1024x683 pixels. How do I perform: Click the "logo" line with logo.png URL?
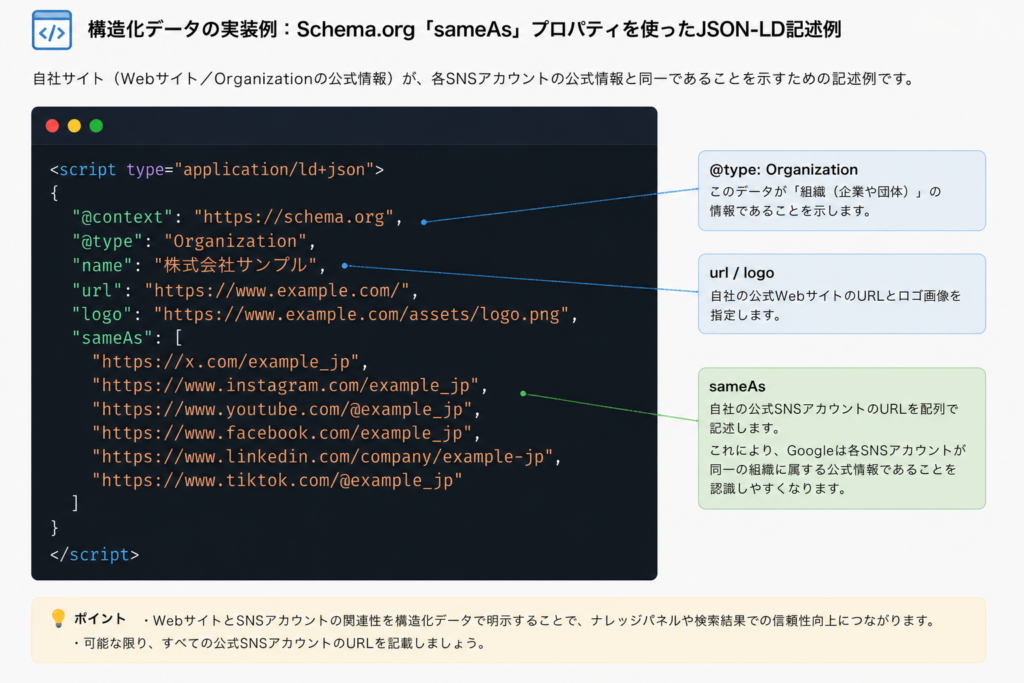pos(325,315)
